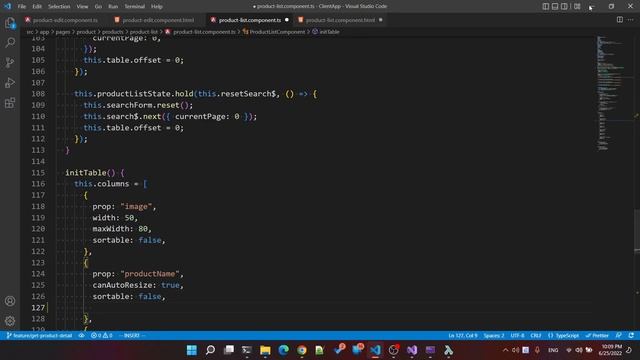Click the 'product-list' breadcrumb folder
This screenshot has height=360, width=640.
[143, 31]
